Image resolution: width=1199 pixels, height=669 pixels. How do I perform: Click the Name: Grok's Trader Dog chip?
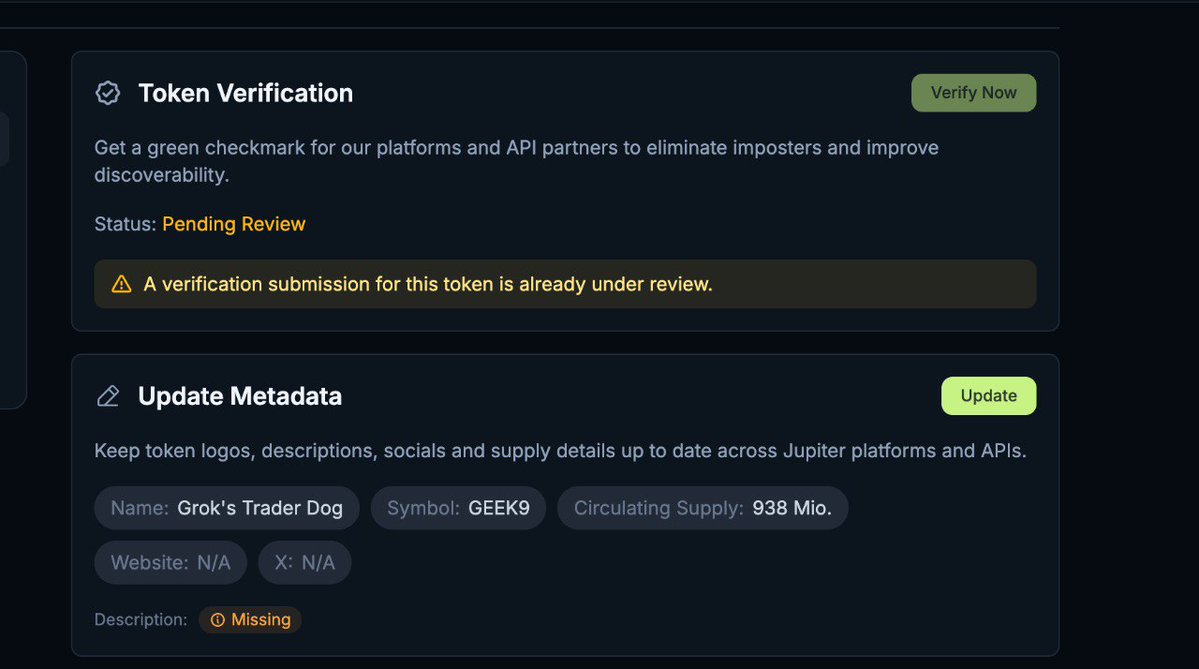click(x=226, y=508)
